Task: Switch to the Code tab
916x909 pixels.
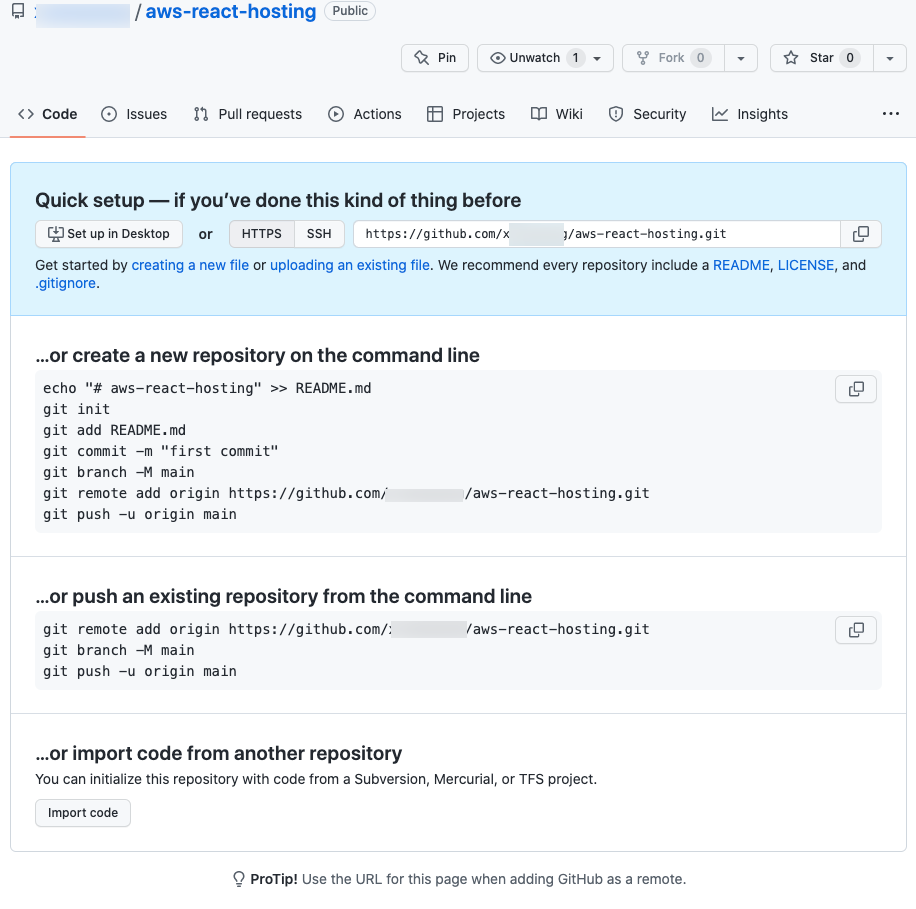Action: [48, 114]
